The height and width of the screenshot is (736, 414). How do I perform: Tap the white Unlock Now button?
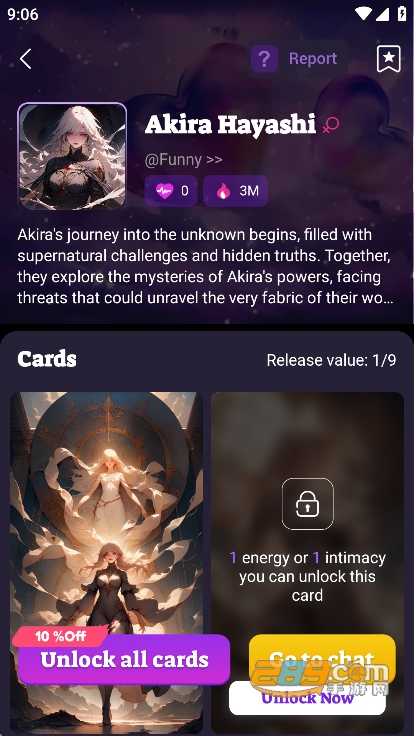[x=307, y=698]
